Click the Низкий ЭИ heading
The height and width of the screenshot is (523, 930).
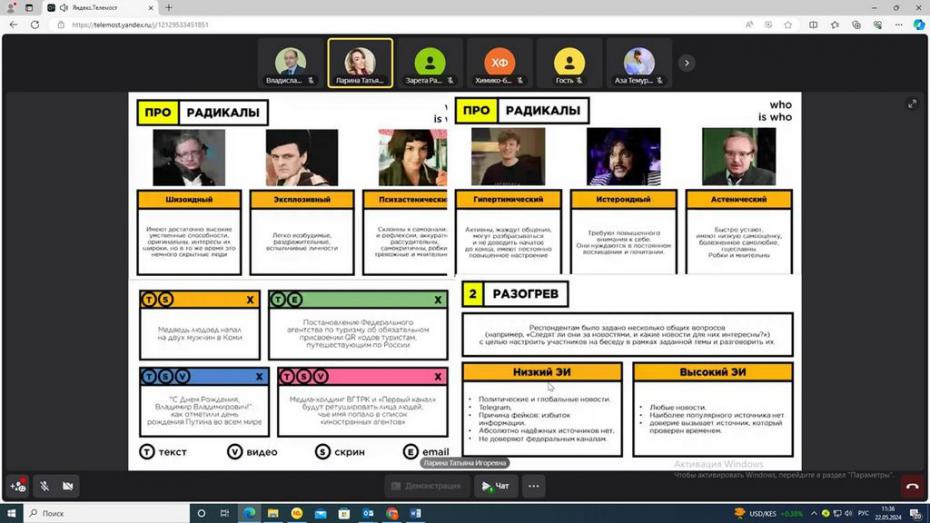(542, 372)
